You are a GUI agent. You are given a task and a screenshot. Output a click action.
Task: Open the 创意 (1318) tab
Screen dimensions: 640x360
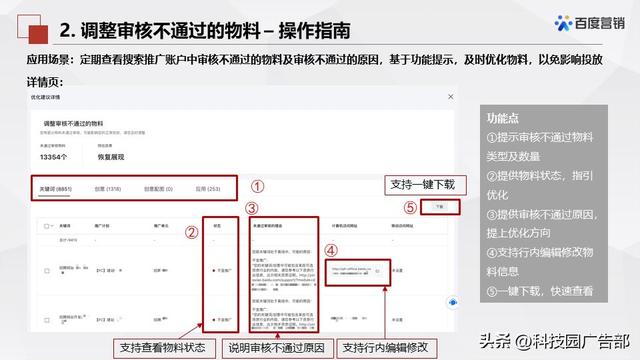(108, 189)
